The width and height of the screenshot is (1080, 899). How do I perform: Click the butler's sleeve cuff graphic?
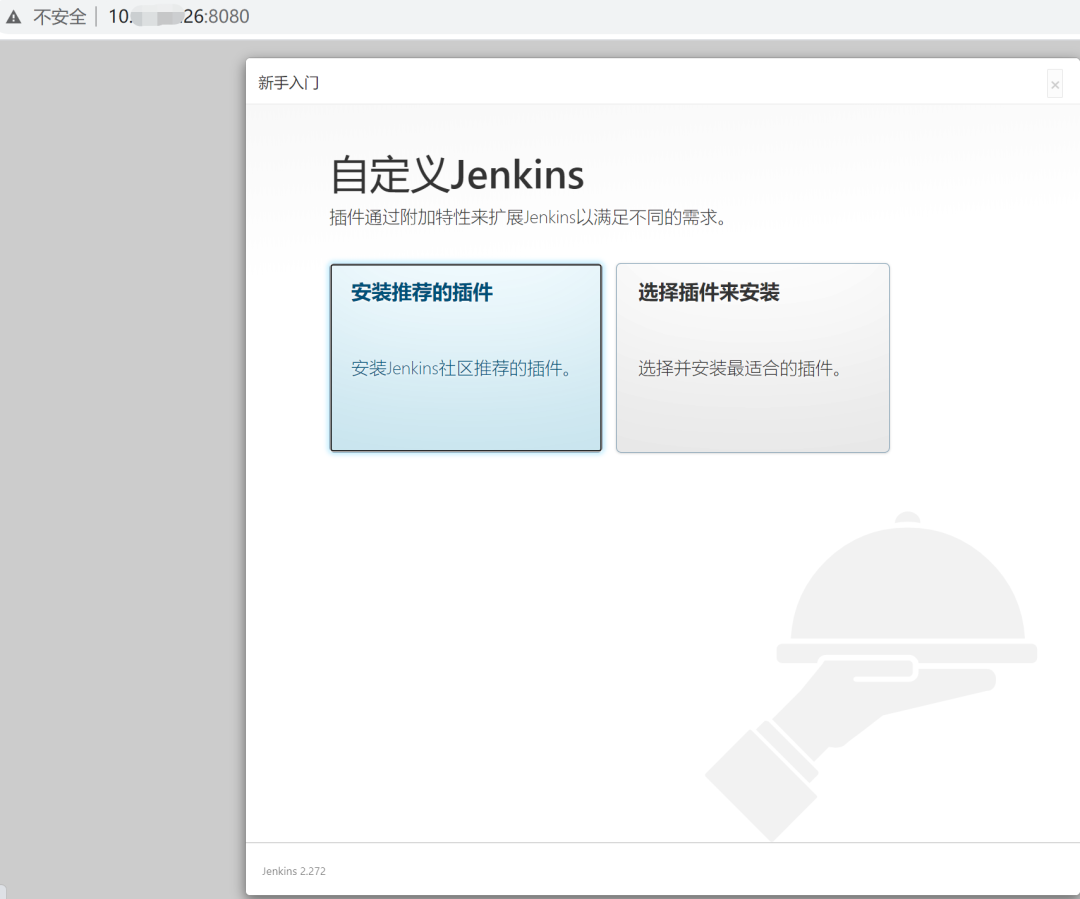click(760, 780)
